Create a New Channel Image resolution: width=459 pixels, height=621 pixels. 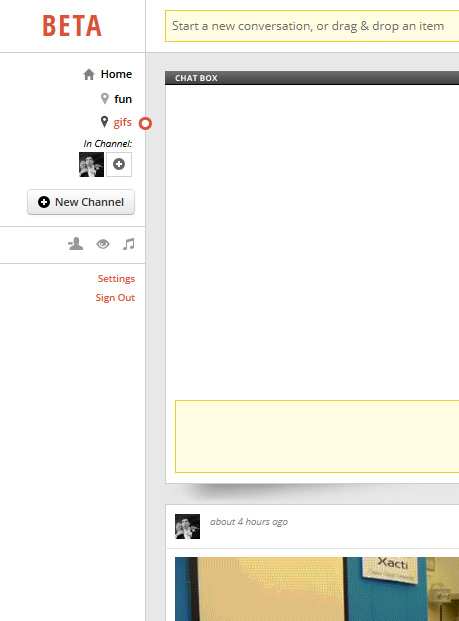tap(81, 202)
